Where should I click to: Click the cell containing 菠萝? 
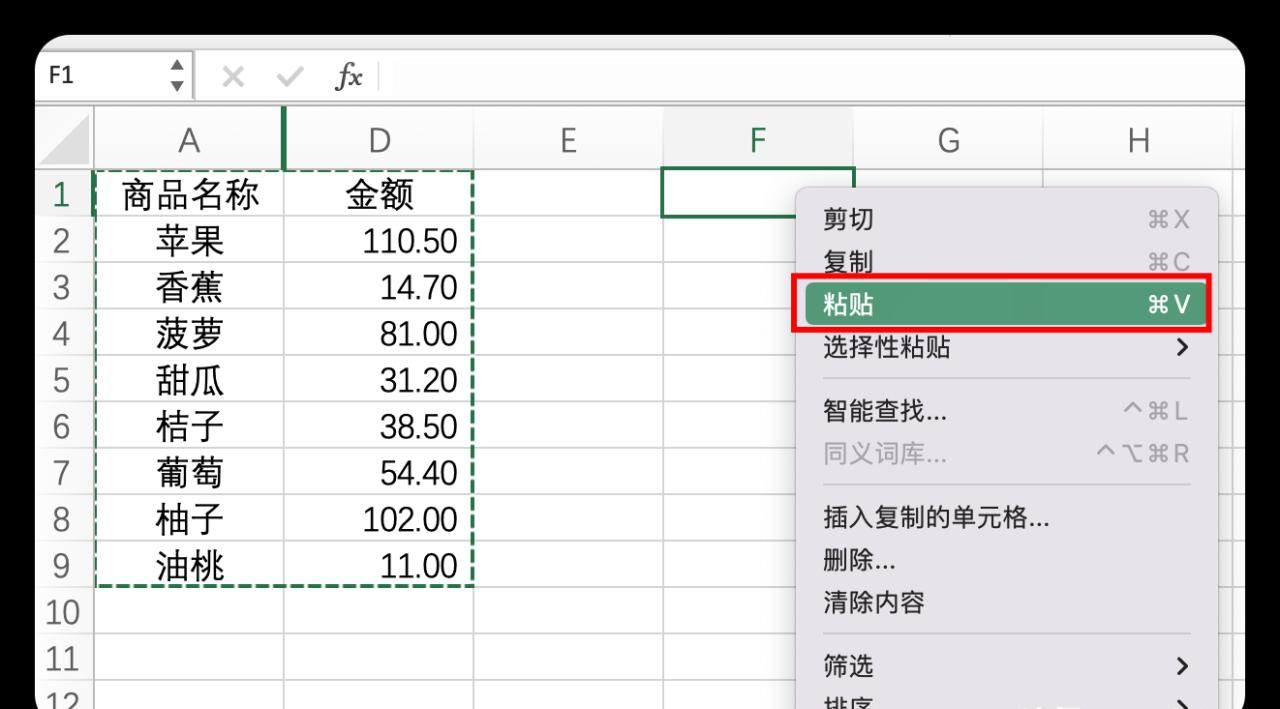point(189,334)
